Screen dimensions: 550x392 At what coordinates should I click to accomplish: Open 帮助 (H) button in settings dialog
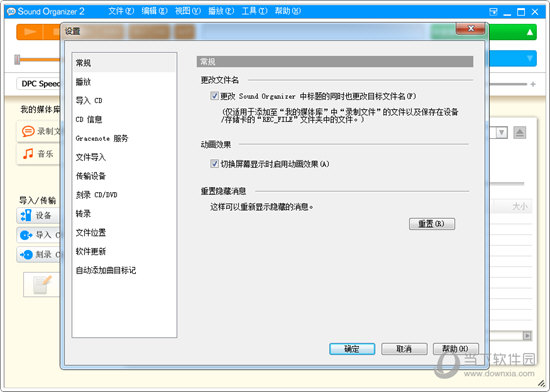(456, 349)
